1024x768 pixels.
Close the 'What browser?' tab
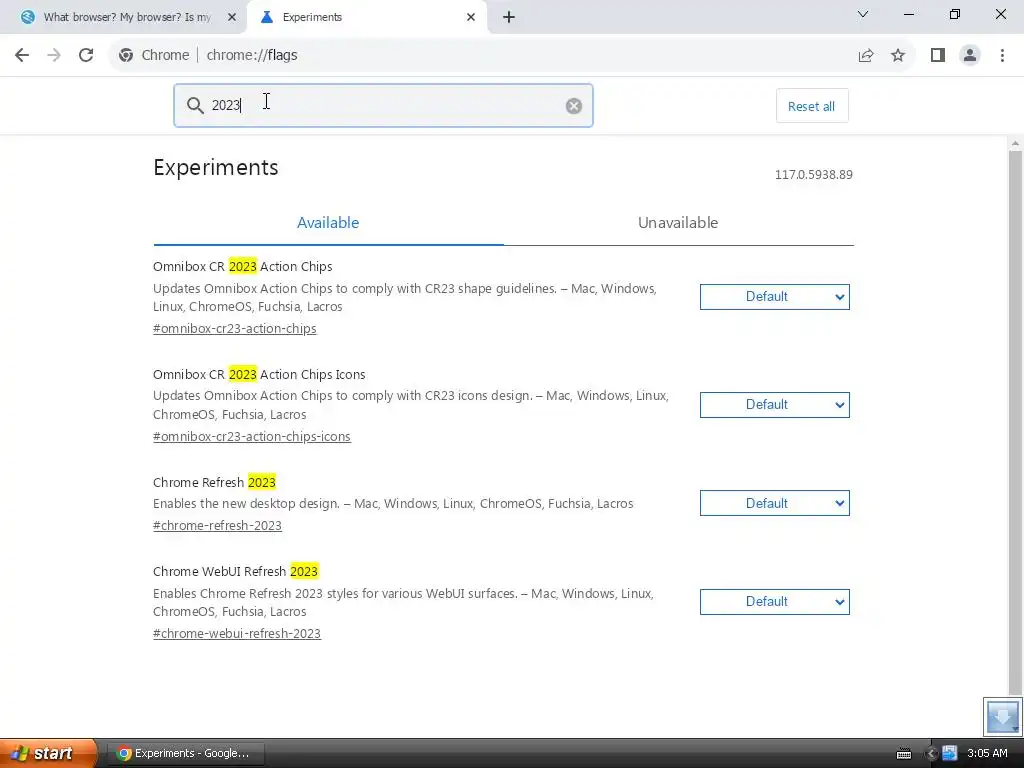[x=231, y=17]
